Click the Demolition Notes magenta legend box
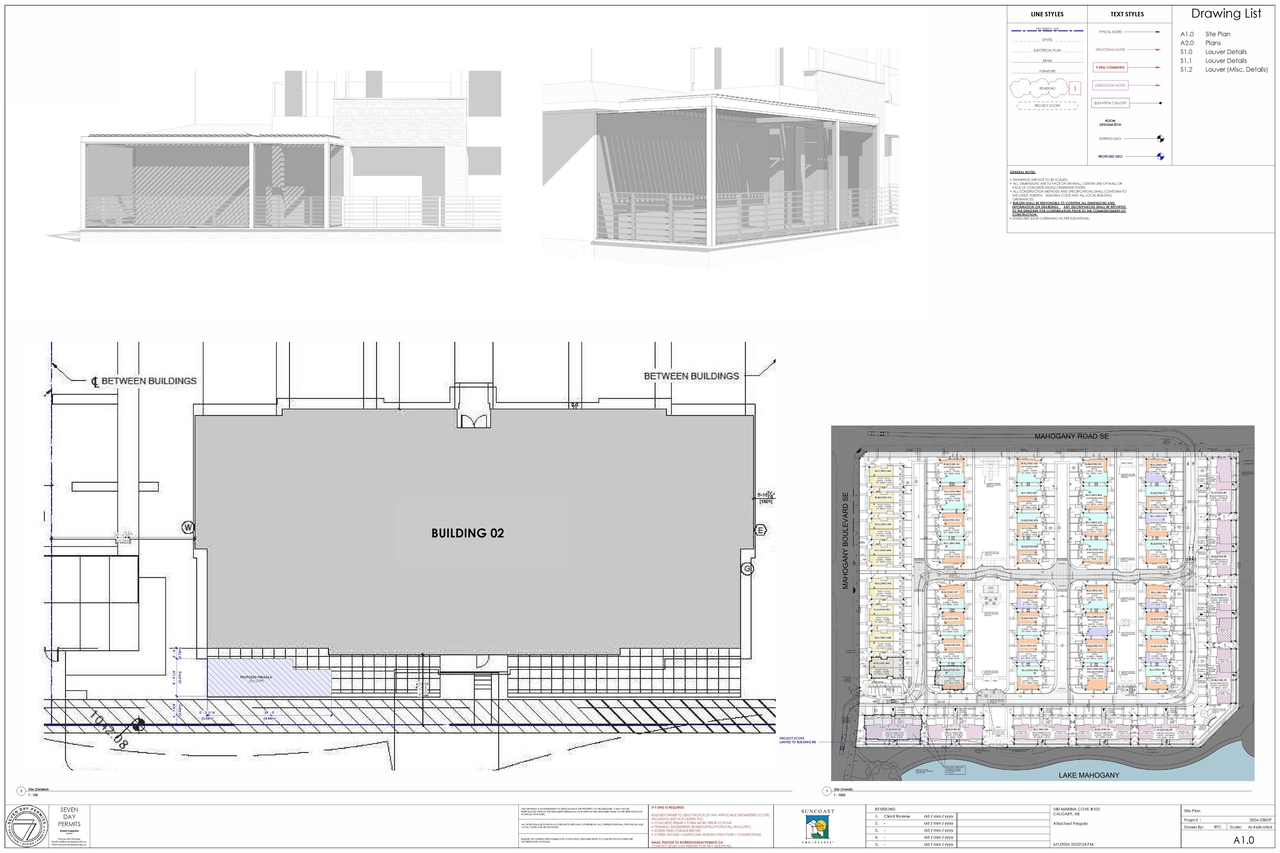This screenshot has width=1280, height=853. pyautogui.click(x=1110, y=85)
